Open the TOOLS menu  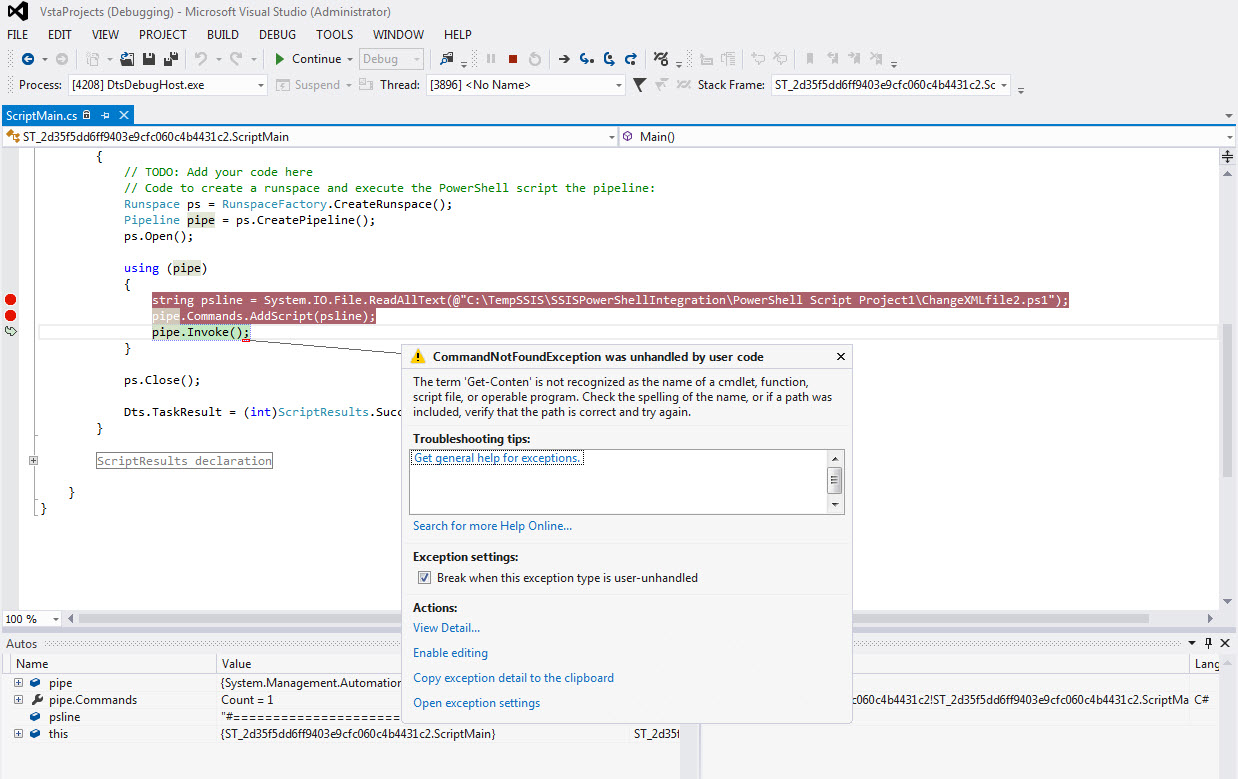(335, 34)
